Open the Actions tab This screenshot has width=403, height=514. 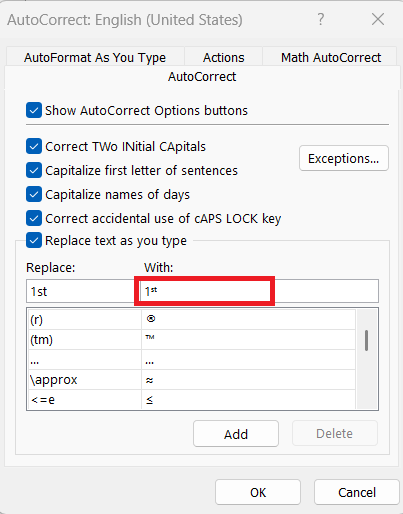pyautogui.click(x=224, y=58)
